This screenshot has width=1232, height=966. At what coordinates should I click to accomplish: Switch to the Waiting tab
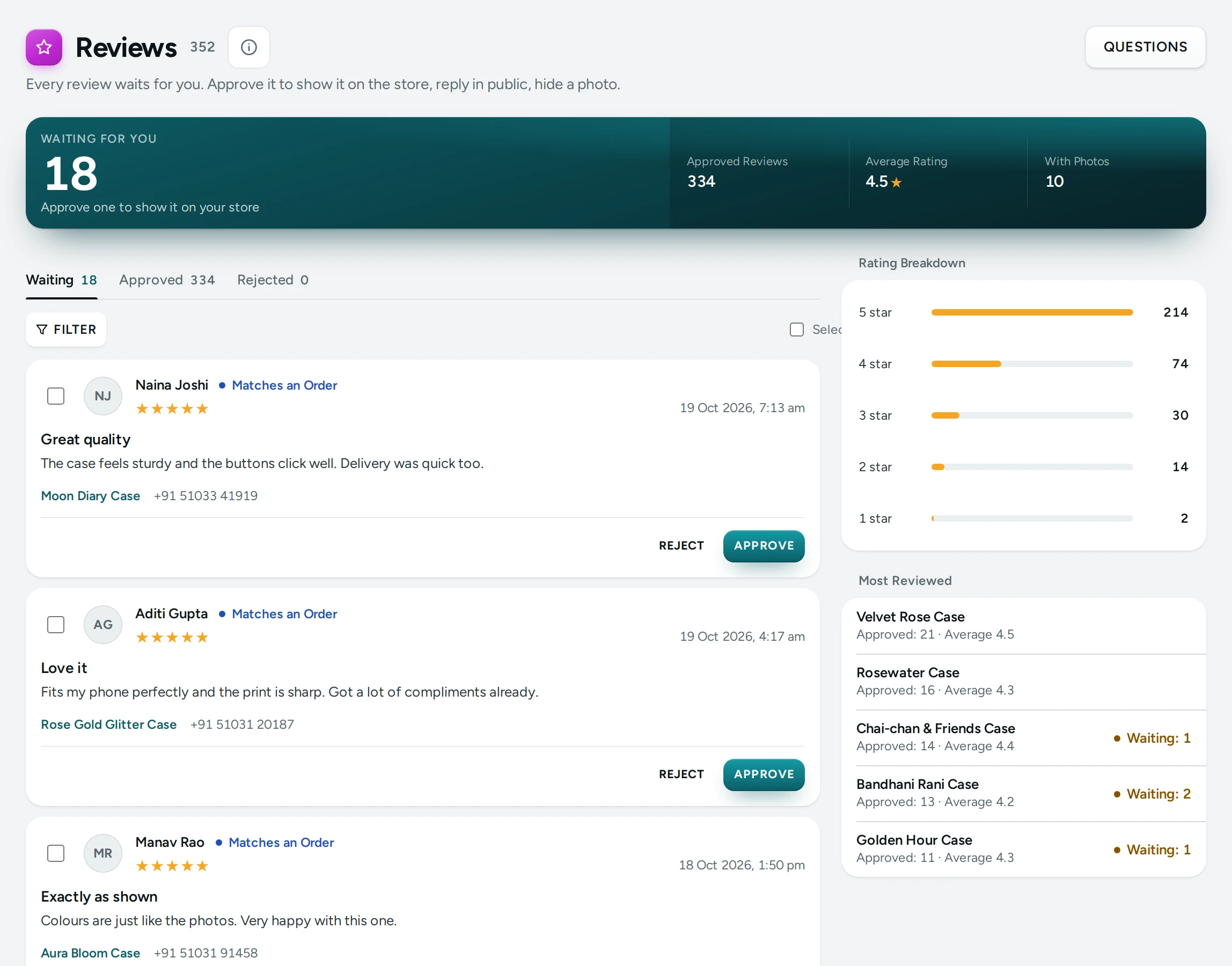pyautogui.click(x=62, y=280)
